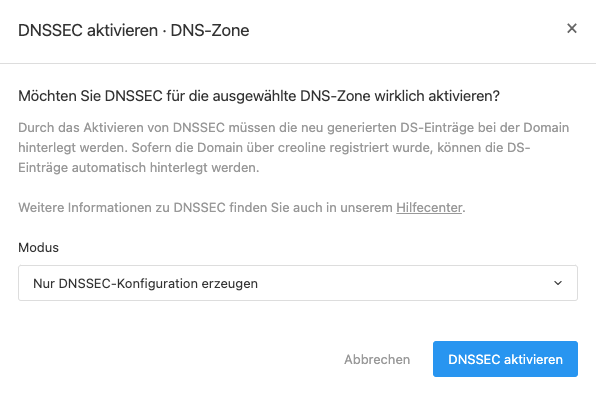Close the DNSSEC aktivieren dialog
The width and height of the screenshot is (596, 393).
click(572, 29)
